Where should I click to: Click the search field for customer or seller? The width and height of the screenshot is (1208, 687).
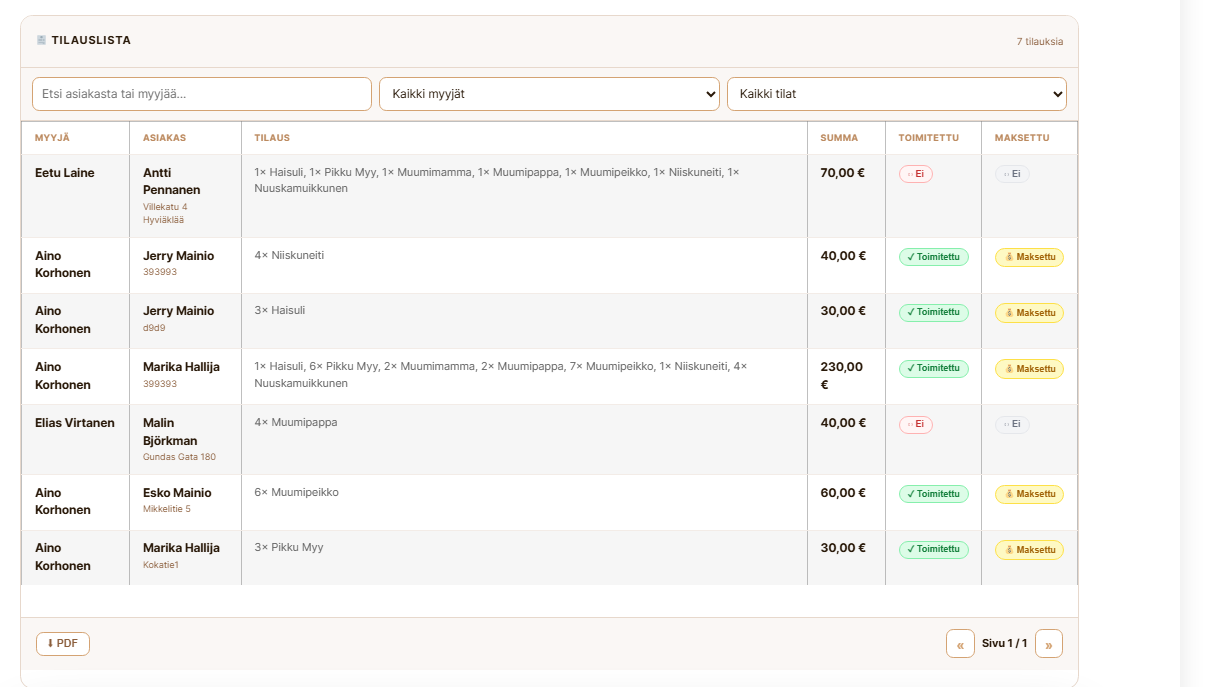202,94
